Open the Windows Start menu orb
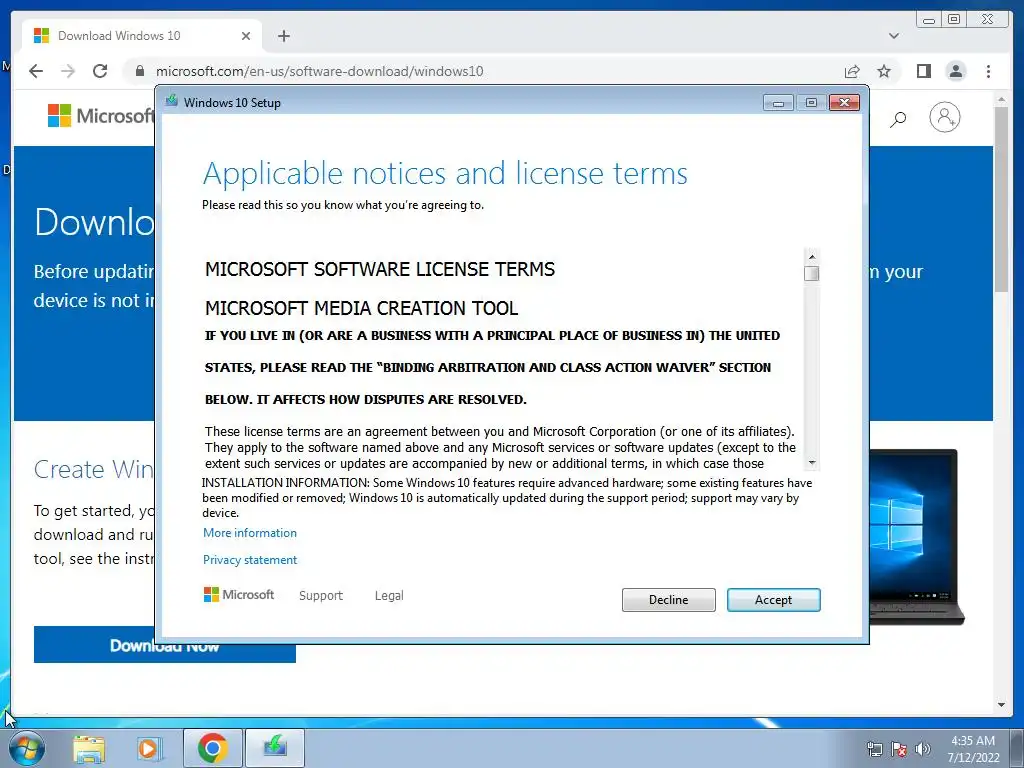The image size is (1024, 768). (x=27, y=748)
